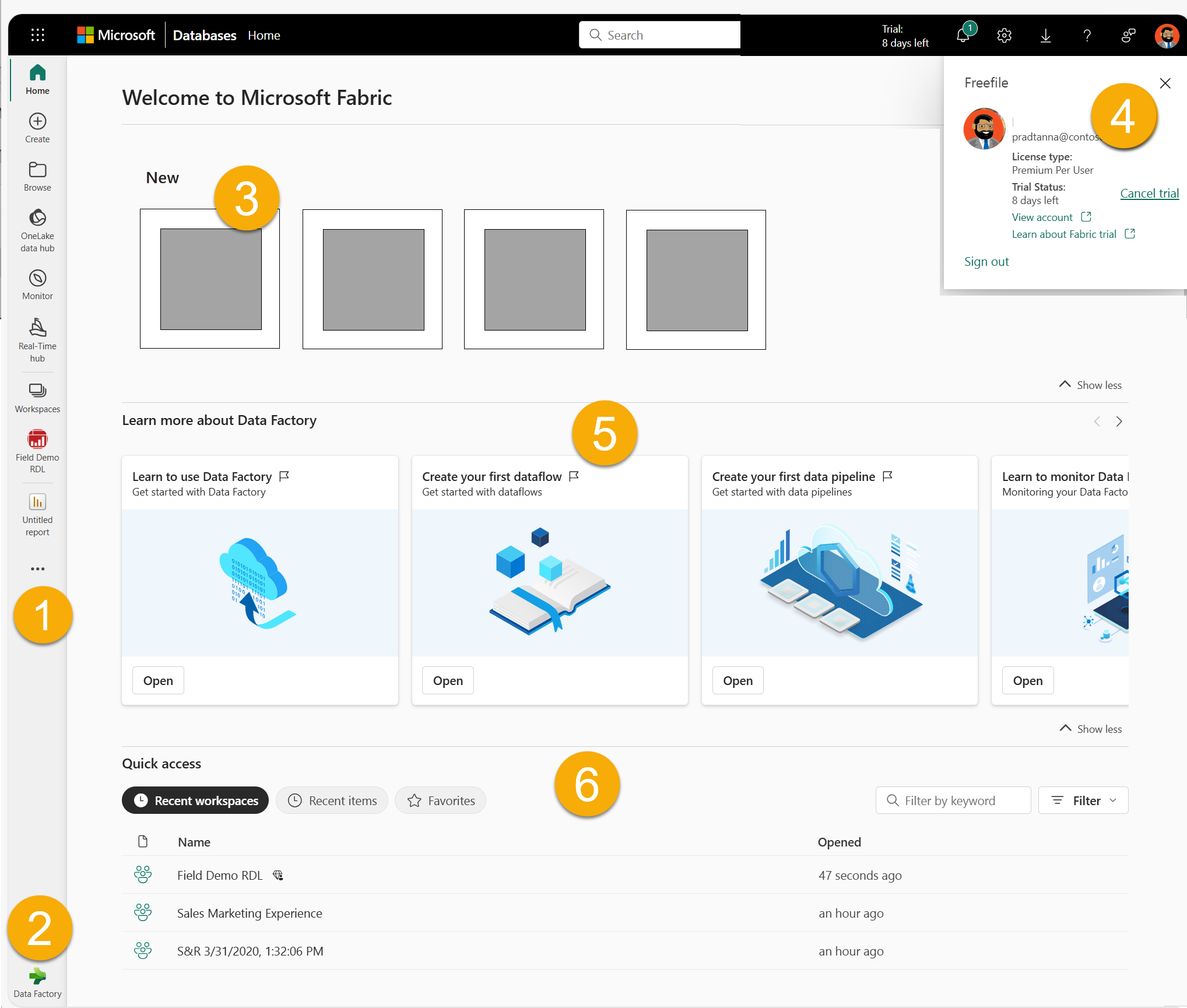Open Learn to use Data Factory tutorial

(x=158, y=680)
